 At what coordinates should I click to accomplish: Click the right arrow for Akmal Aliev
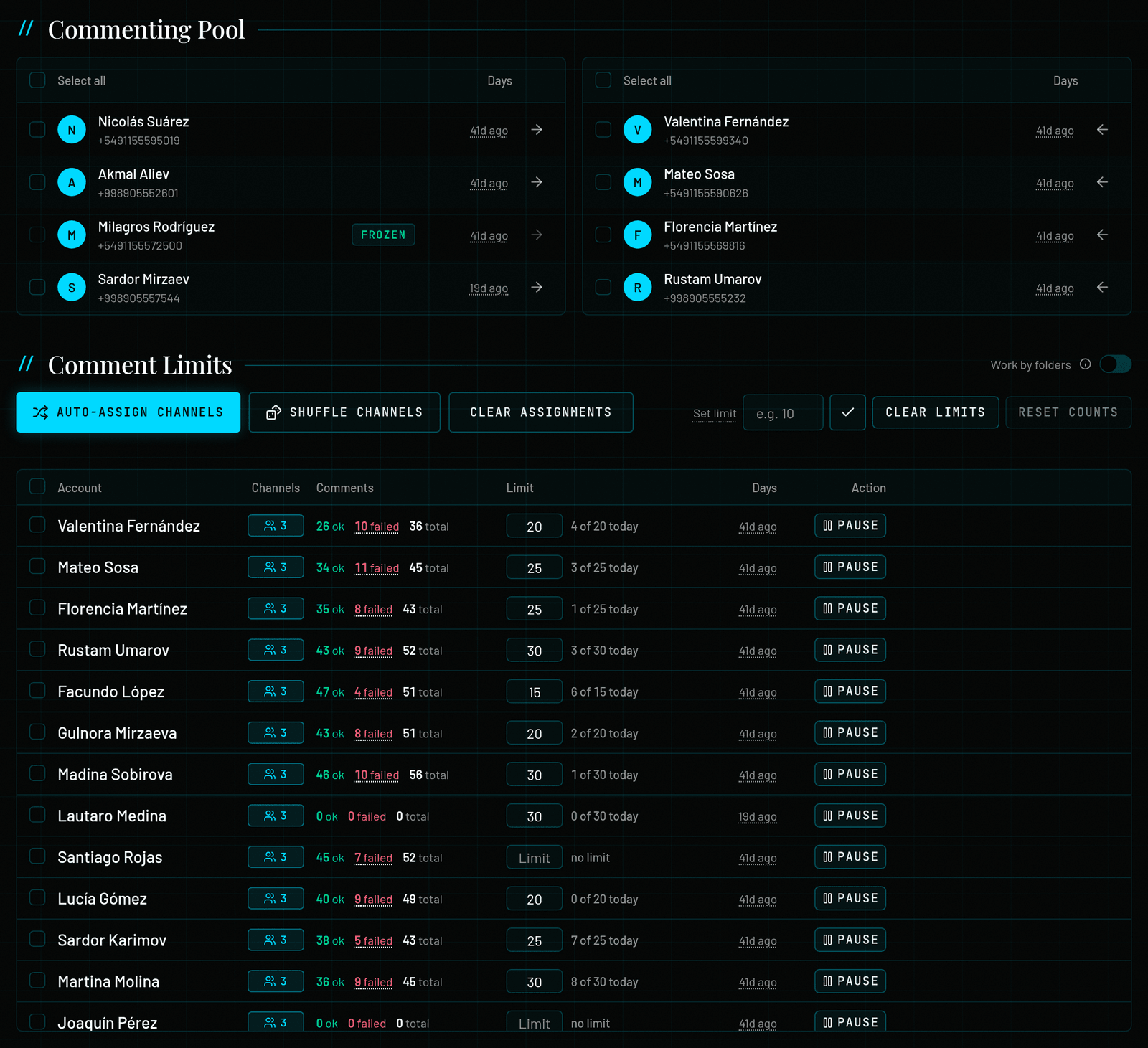(537, 182)
